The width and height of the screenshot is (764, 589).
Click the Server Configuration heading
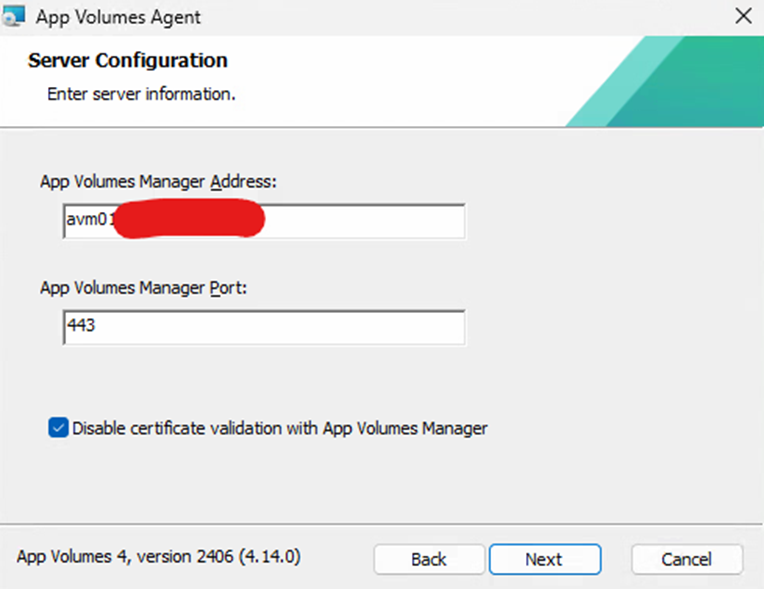click(128, 61)
